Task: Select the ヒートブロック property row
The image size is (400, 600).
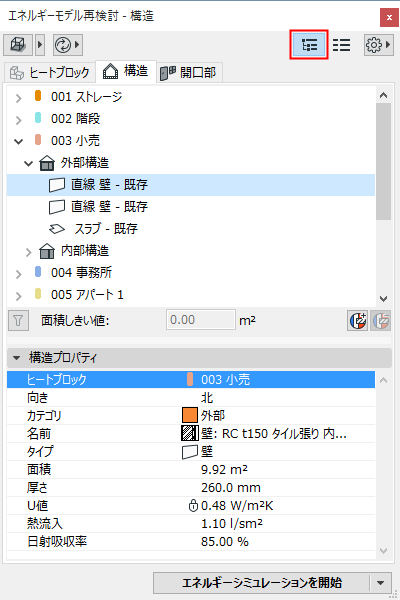Action: pyautogui.click(x=191, y=380)
